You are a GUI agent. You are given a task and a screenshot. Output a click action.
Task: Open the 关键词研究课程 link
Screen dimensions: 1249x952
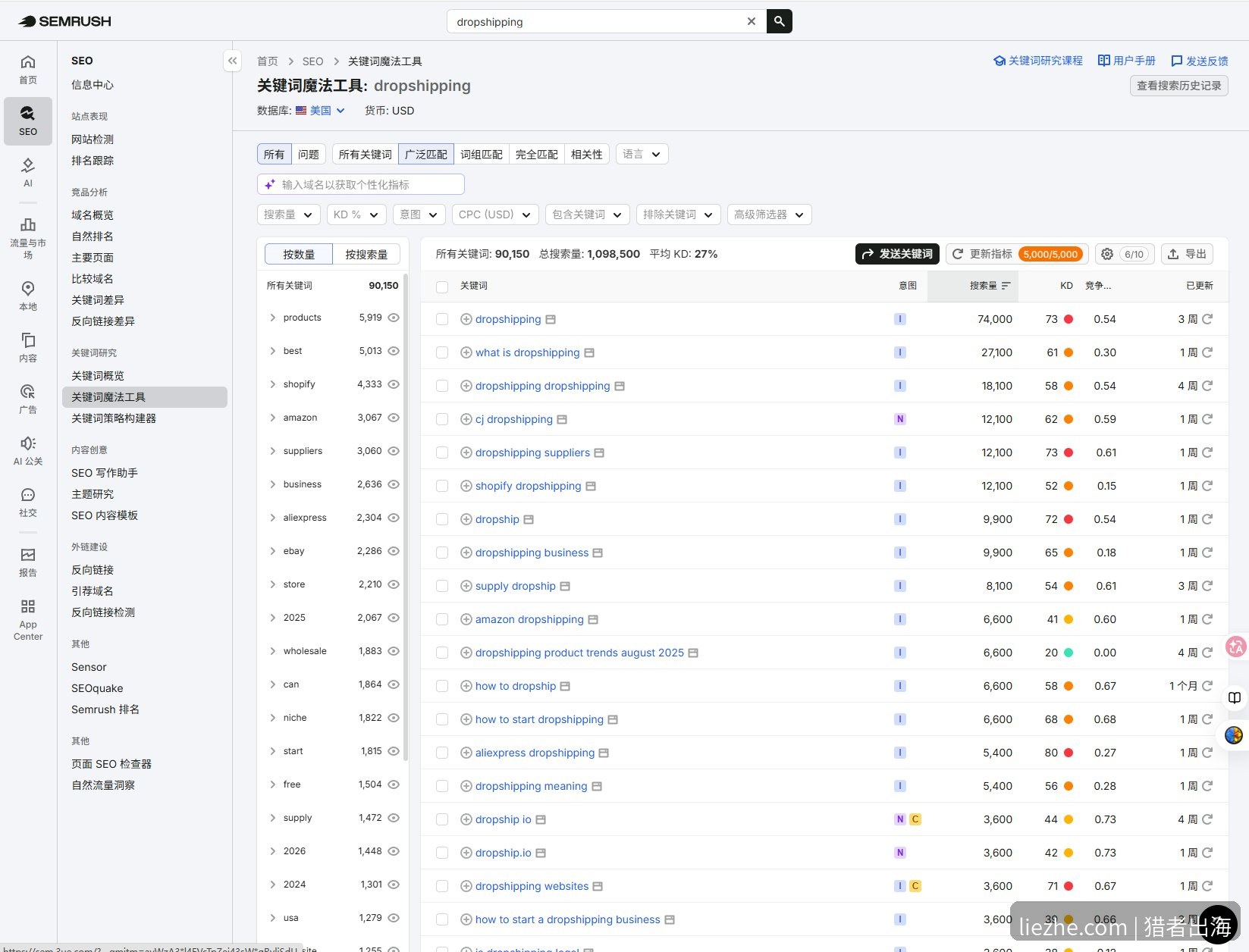1038,61
